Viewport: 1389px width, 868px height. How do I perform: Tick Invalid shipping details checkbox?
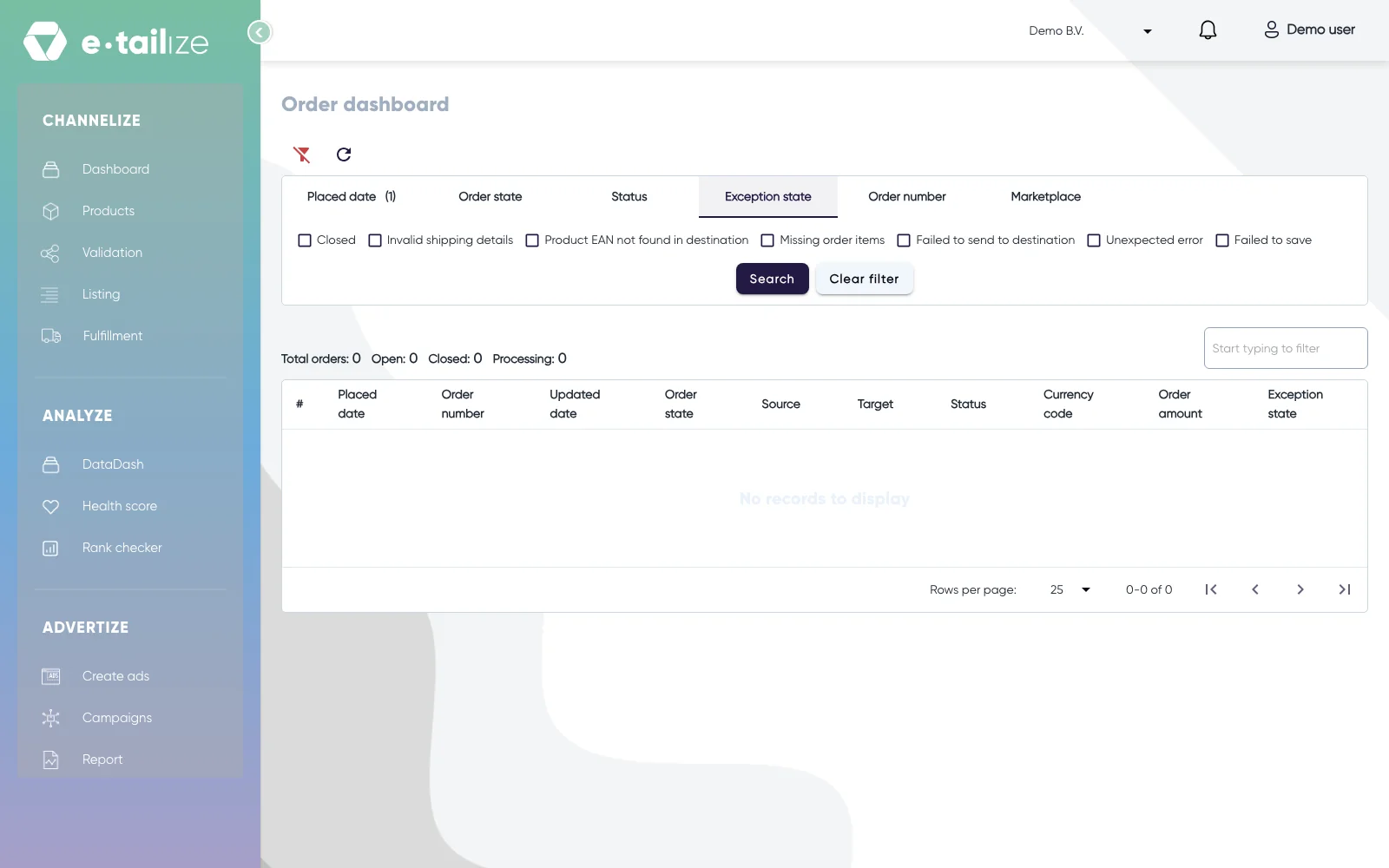click(x=375, y=240)
